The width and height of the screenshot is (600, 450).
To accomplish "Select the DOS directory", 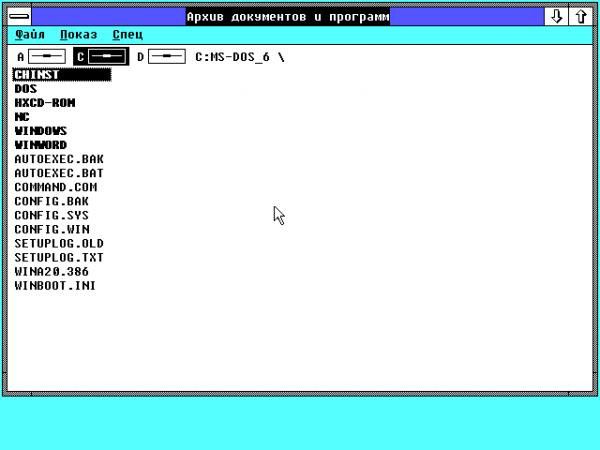I will click(26, 88).
